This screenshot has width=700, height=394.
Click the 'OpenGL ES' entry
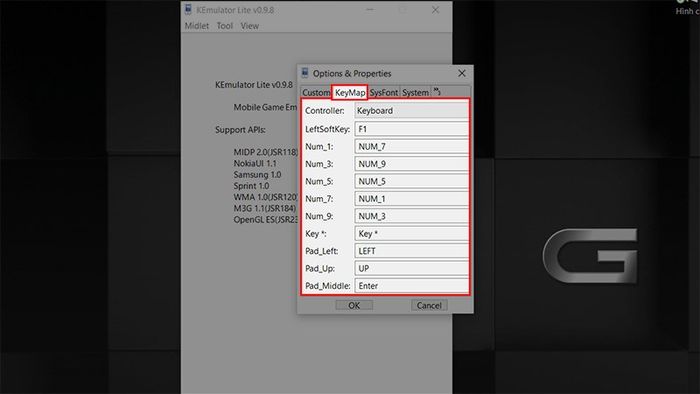click(x=266, y=220)
